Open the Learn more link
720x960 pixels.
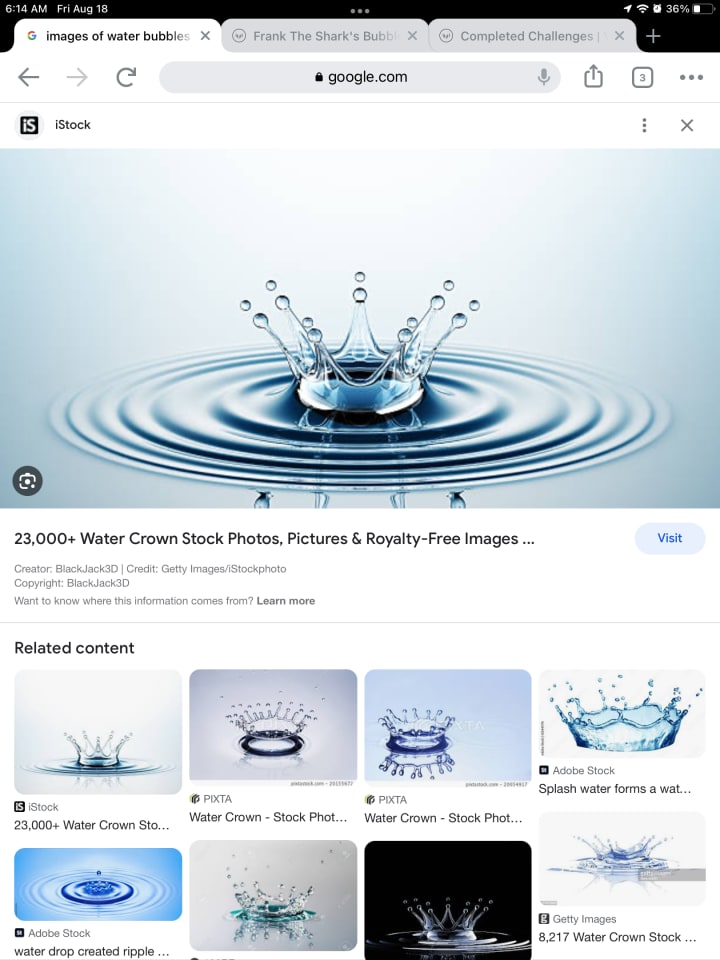click(286, 601)
